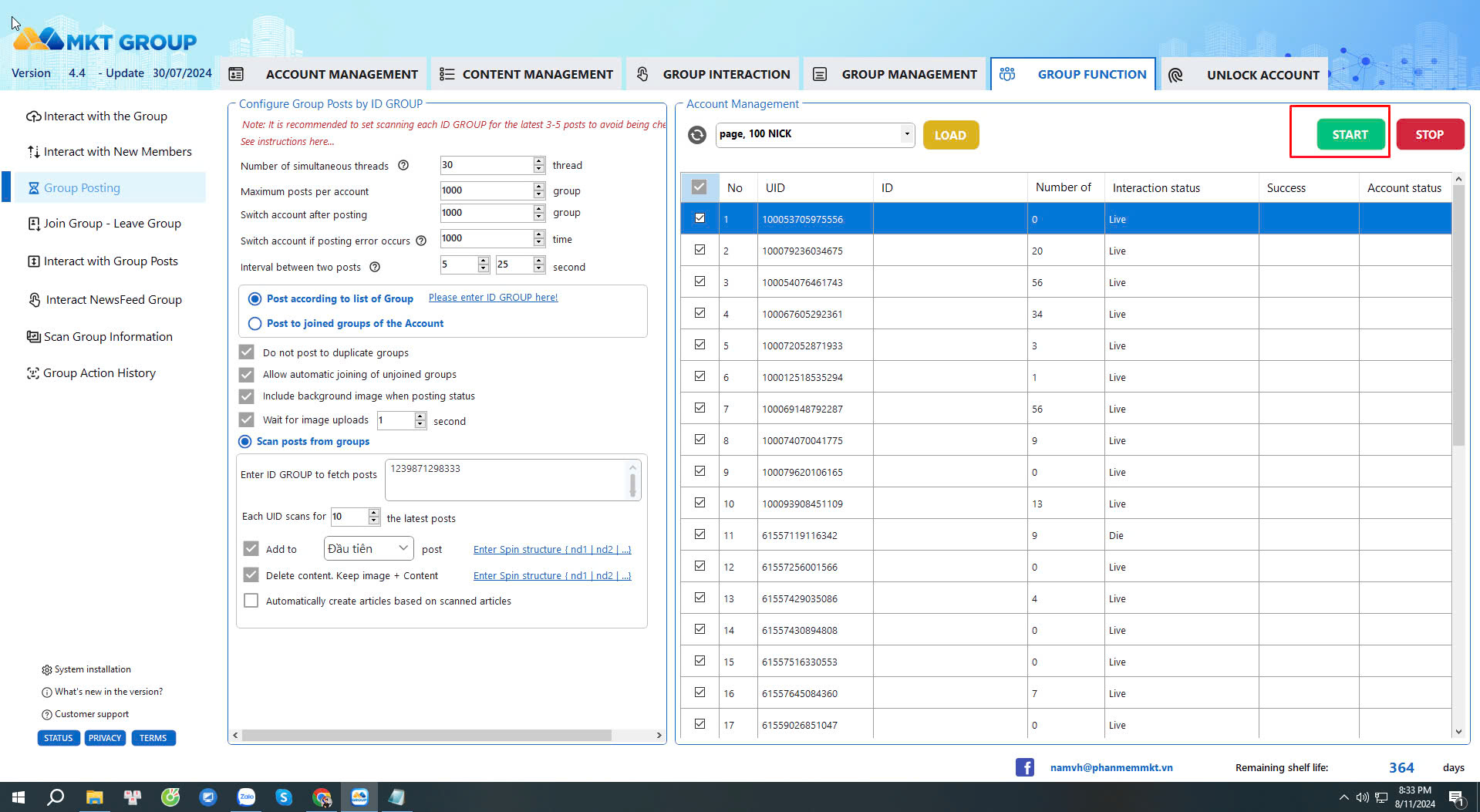Click the System installation gear icon

pyautogui.click(x=47, y=670)
